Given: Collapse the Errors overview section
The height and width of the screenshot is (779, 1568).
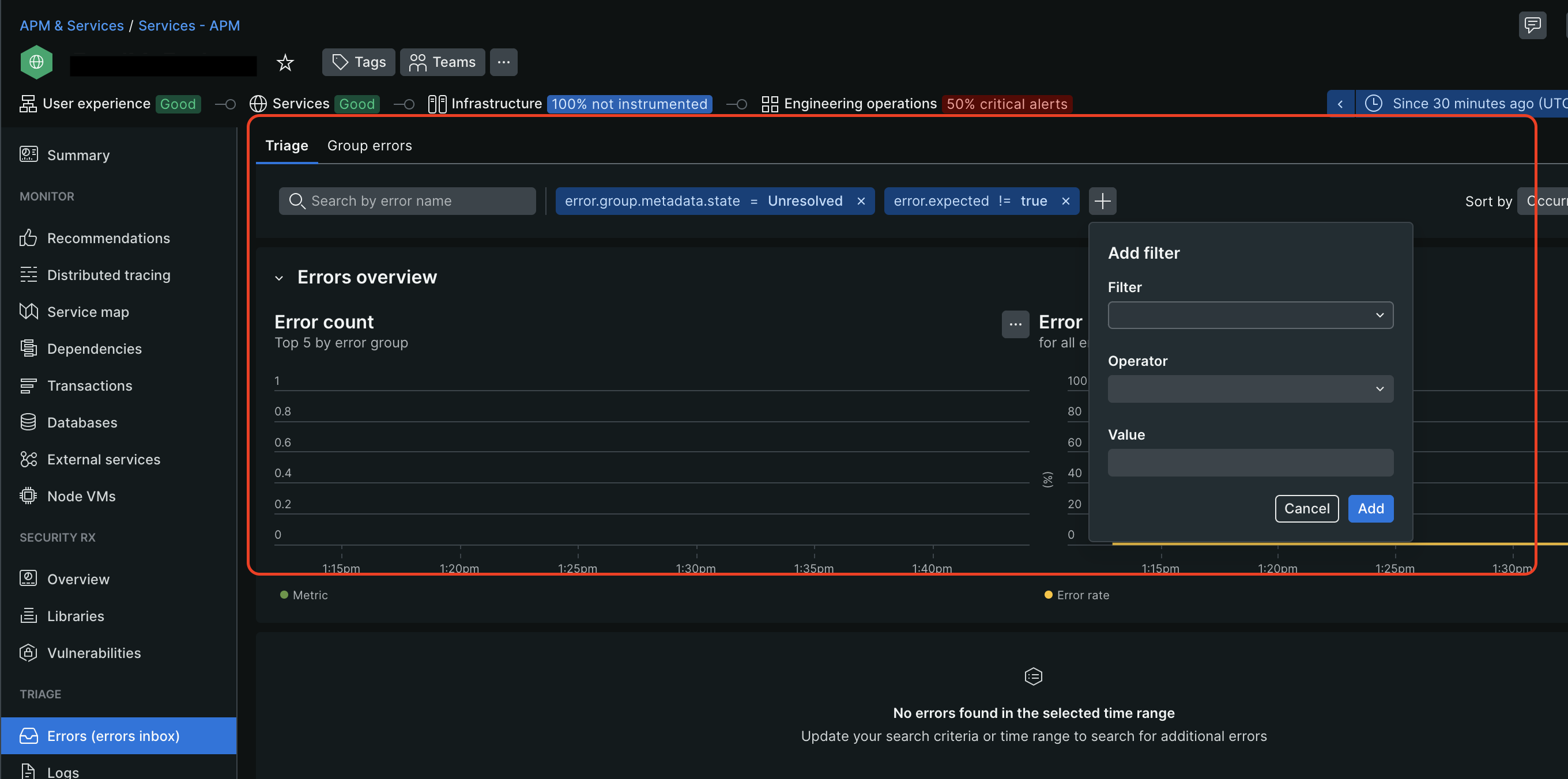Looking at the screenshot, I should [x=280, y=278].
